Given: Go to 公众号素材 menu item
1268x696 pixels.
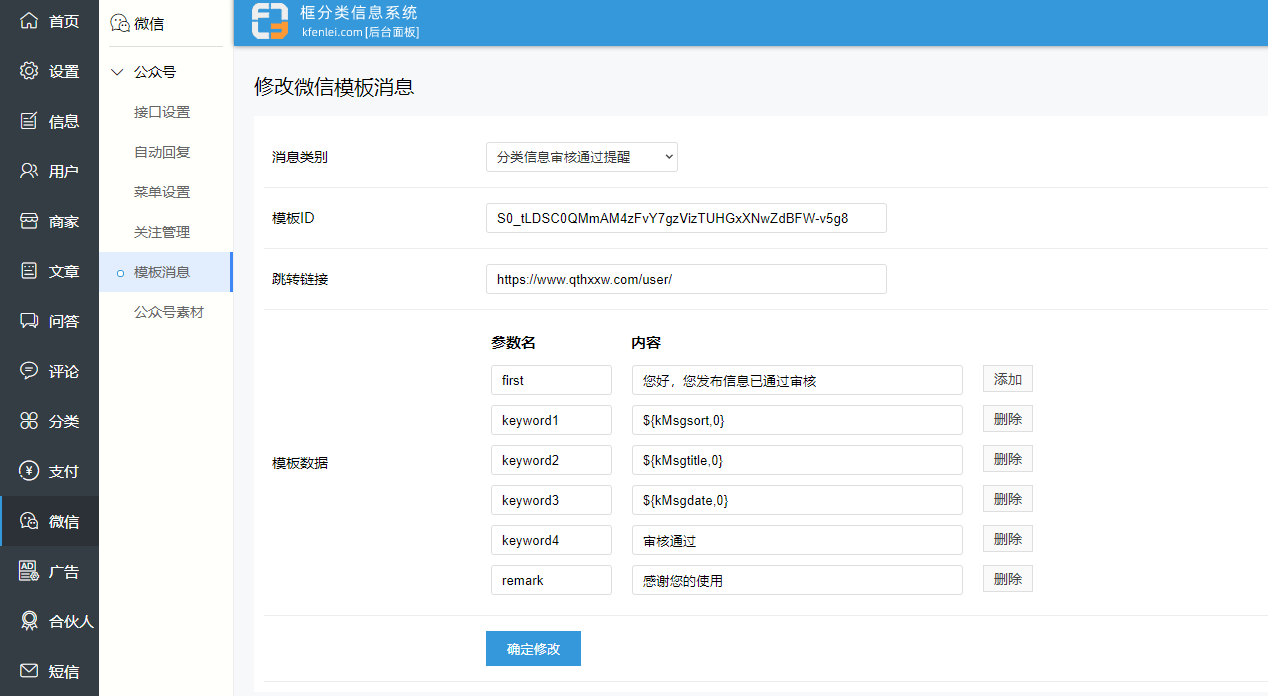Looking at the screenshot, I should (x=169, y=312).
